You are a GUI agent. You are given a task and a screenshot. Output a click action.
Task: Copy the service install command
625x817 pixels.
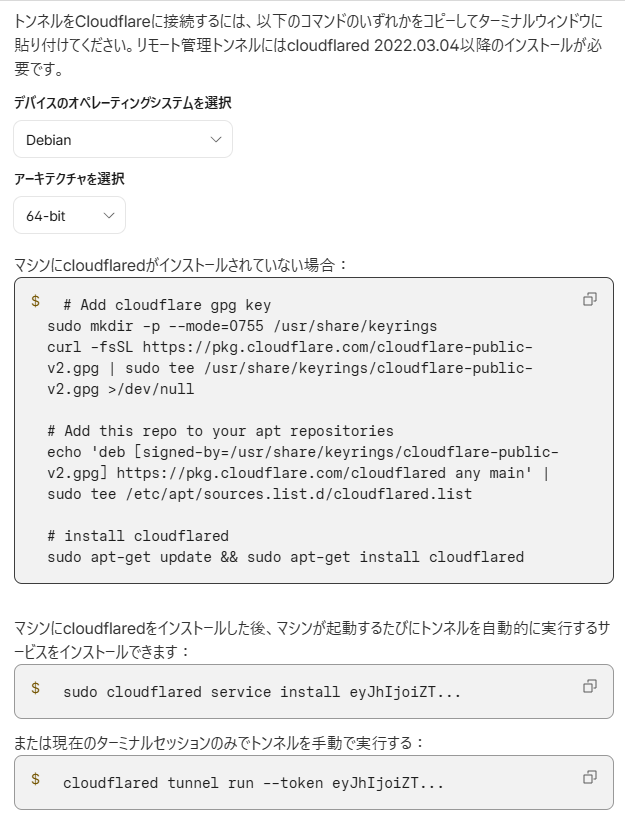[590, 686]
